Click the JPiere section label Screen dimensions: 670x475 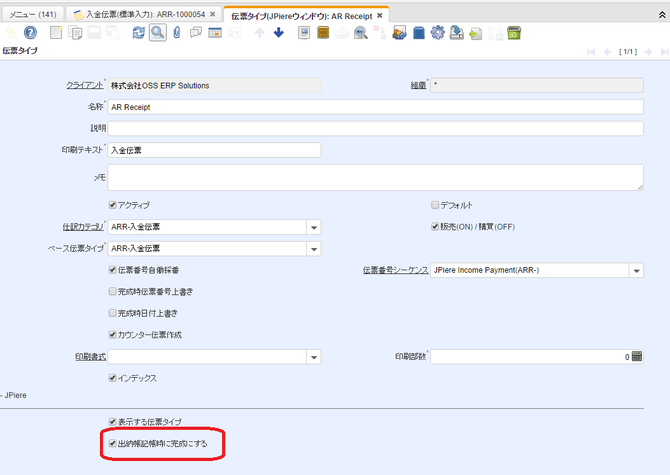tap(16, 396)
